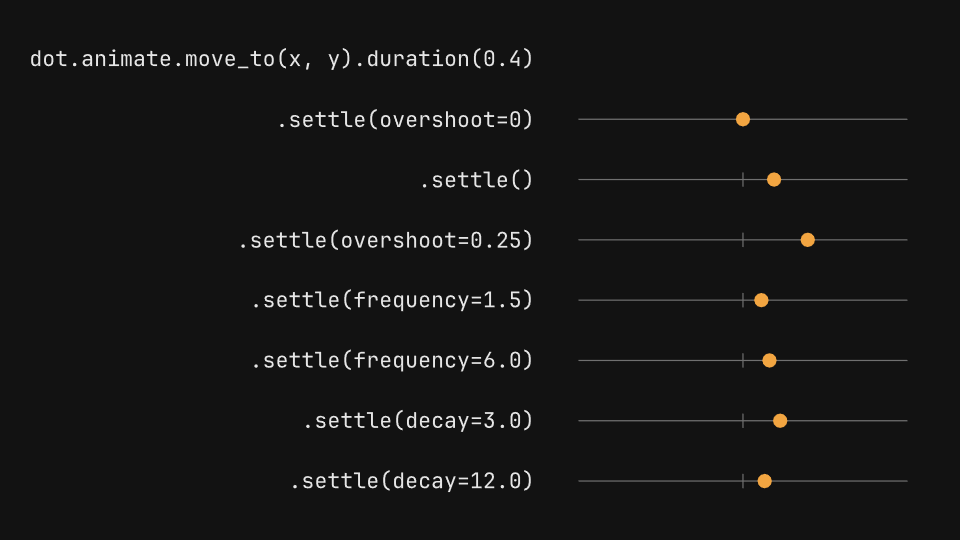The height and width of the screenshot is (540, 960).
Task: Click the .settle(frequency=1.5) label
Action: (x=392, y=300)
